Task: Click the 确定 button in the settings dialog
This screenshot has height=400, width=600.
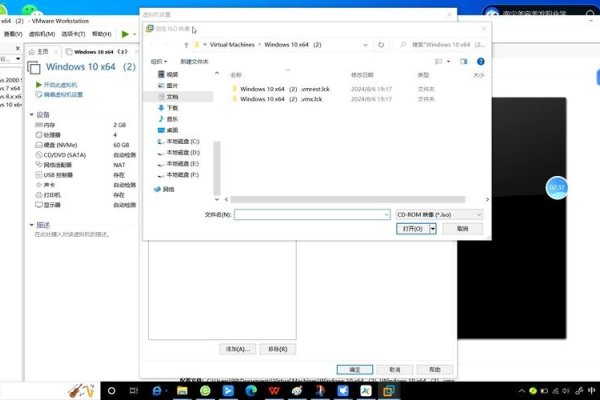Action: (x=355, y=370)
